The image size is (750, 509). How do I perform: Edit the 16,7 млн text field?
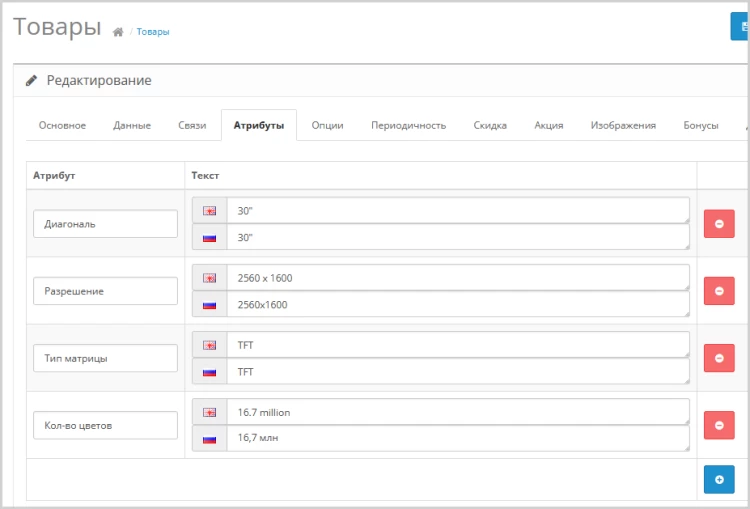click(458, 438)
